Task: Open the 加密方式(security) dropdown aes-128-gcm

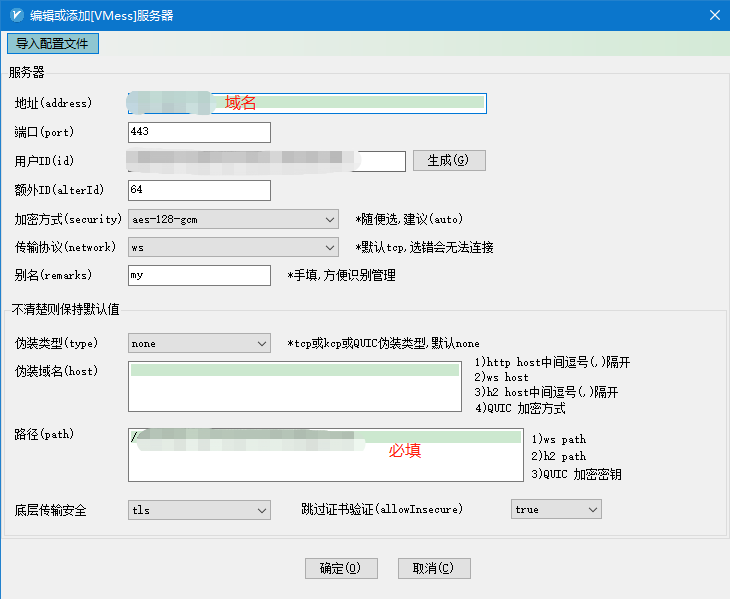Action: click(233, 219)
